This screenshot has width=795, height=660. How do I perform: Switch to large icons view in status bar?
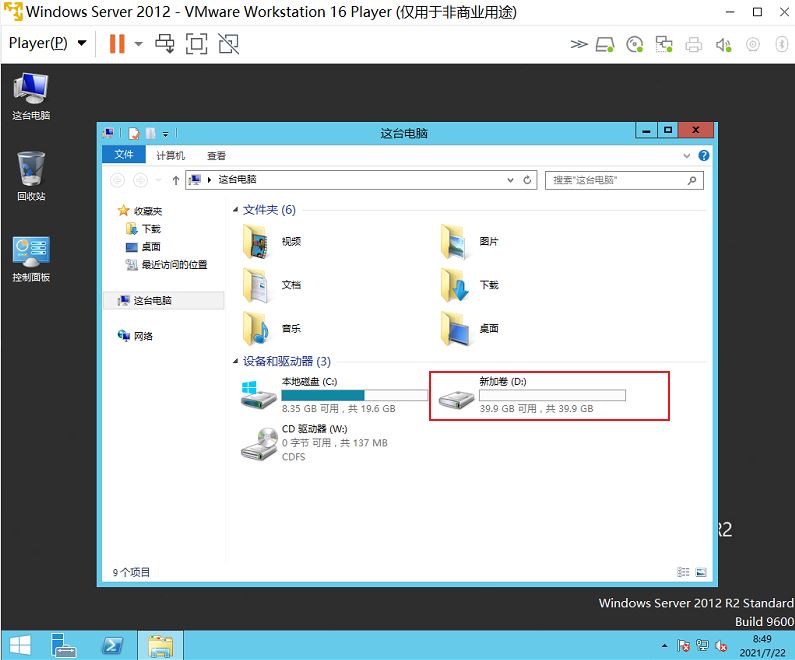click(701, 572)
